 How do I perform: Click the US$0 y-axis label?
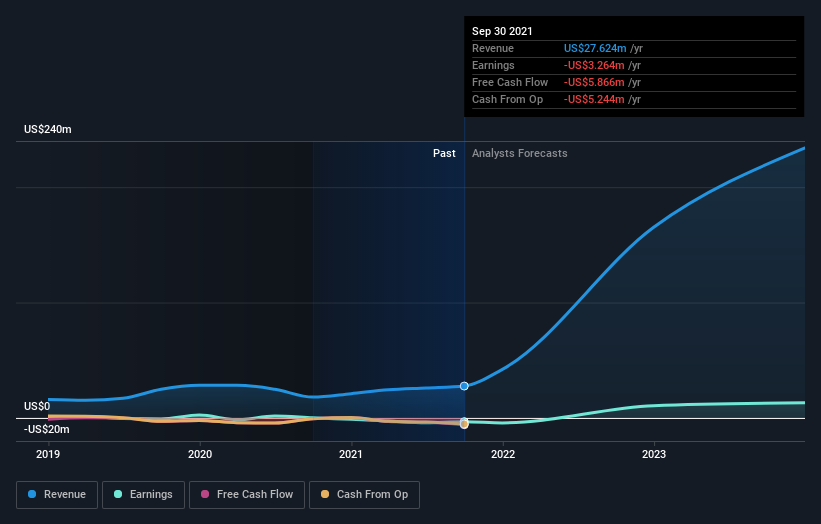pyautogui.click(x=37, y=406)
